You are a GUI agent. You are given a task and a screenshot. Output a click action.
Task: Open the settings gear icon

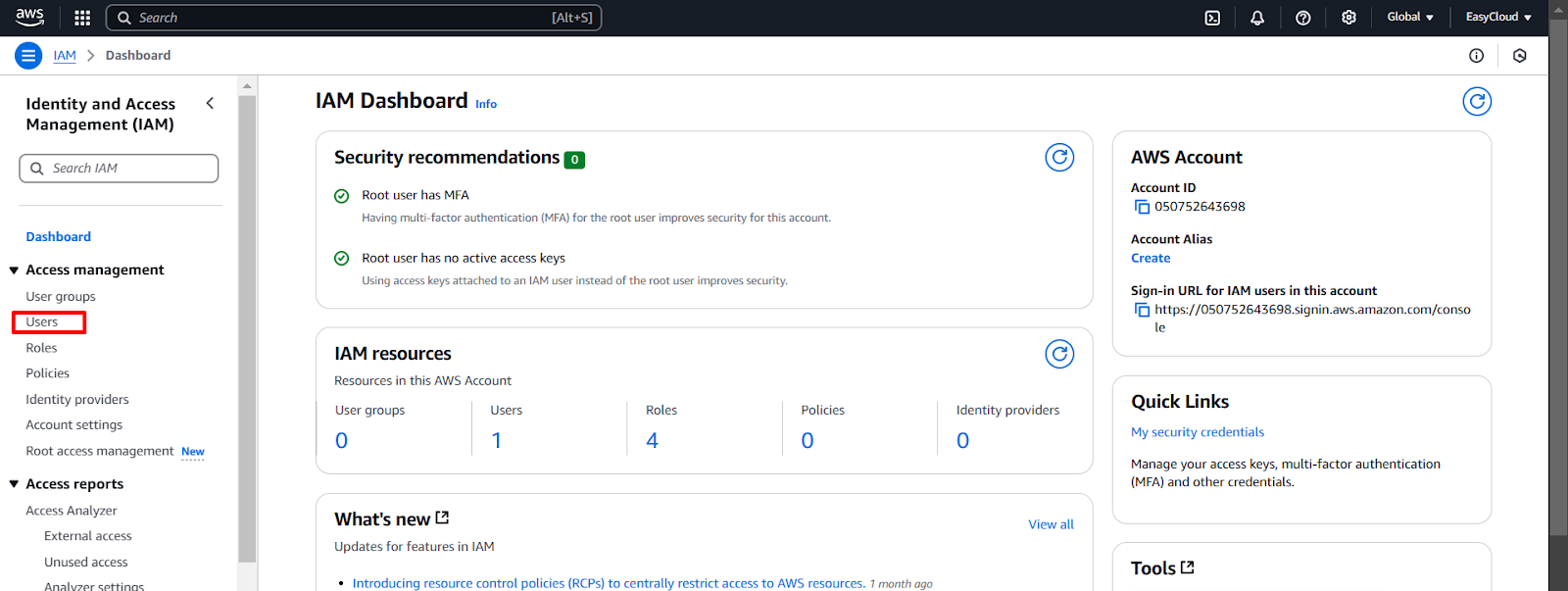[x=1348, y=18]
